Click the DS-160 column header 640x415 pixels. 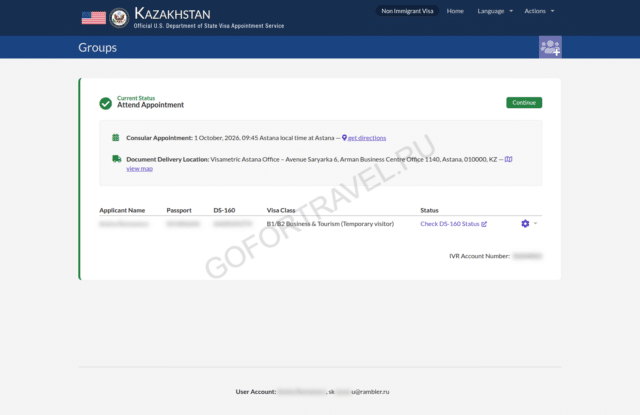pyautogui.click(x=224, y=210)
